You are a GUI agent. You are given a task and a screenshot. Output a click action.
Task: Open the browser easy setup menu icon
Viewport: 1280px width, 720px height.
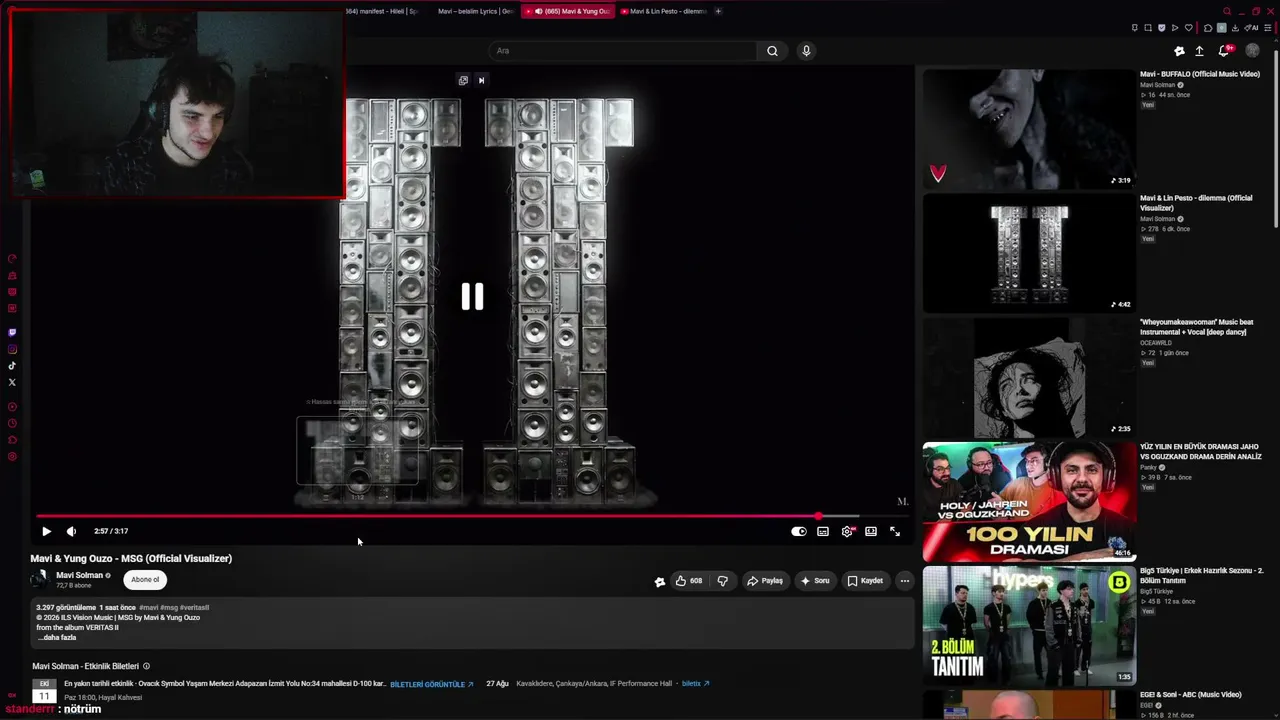[x=1269, y=28]
